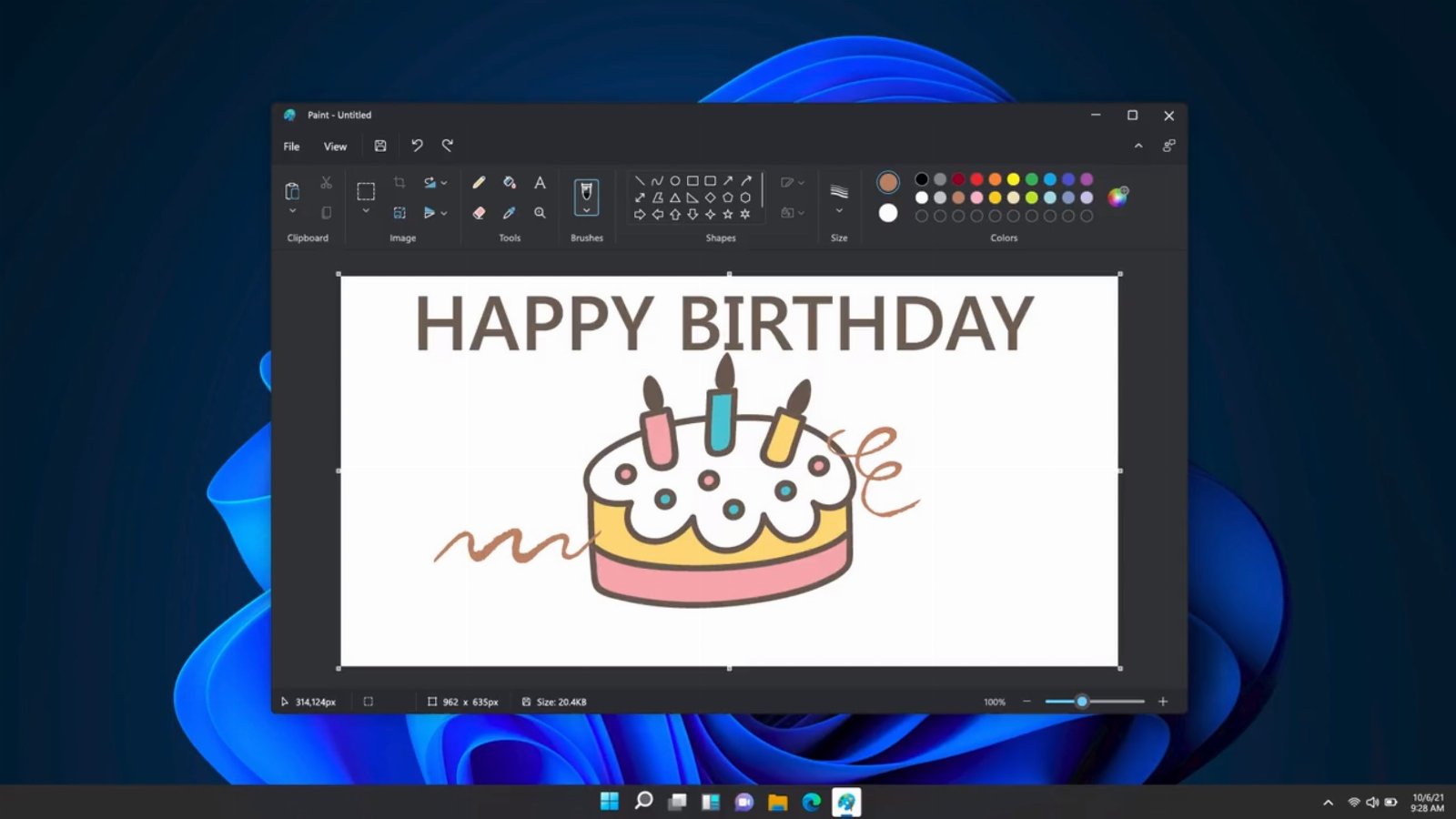Viewport: 1456px width, 819px height.
Task: Open File Explorer from taskbar
Action: point(778,802)
